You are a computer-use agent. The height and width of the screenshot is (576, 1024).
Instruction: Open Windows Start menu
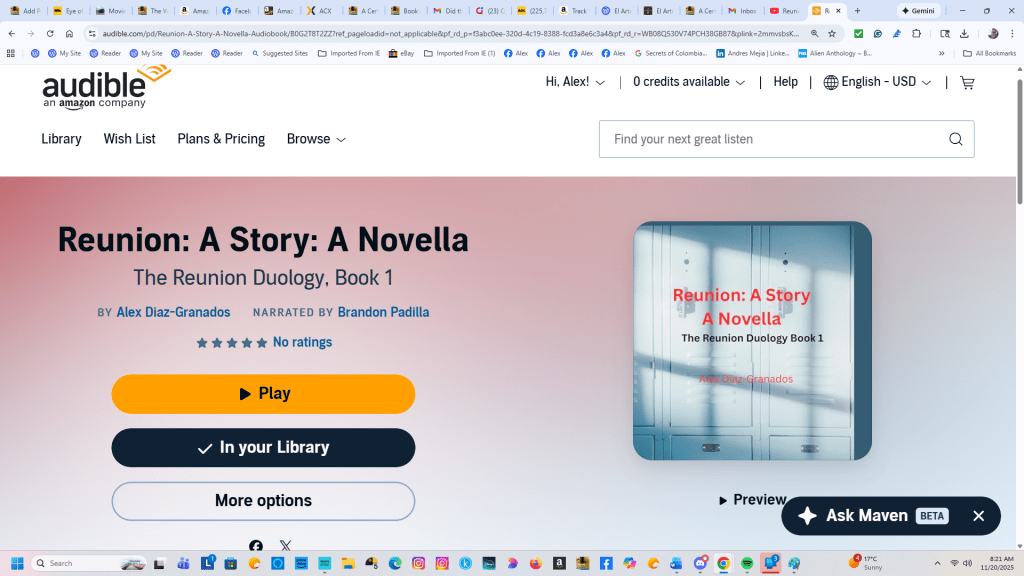tap(17, 563)
